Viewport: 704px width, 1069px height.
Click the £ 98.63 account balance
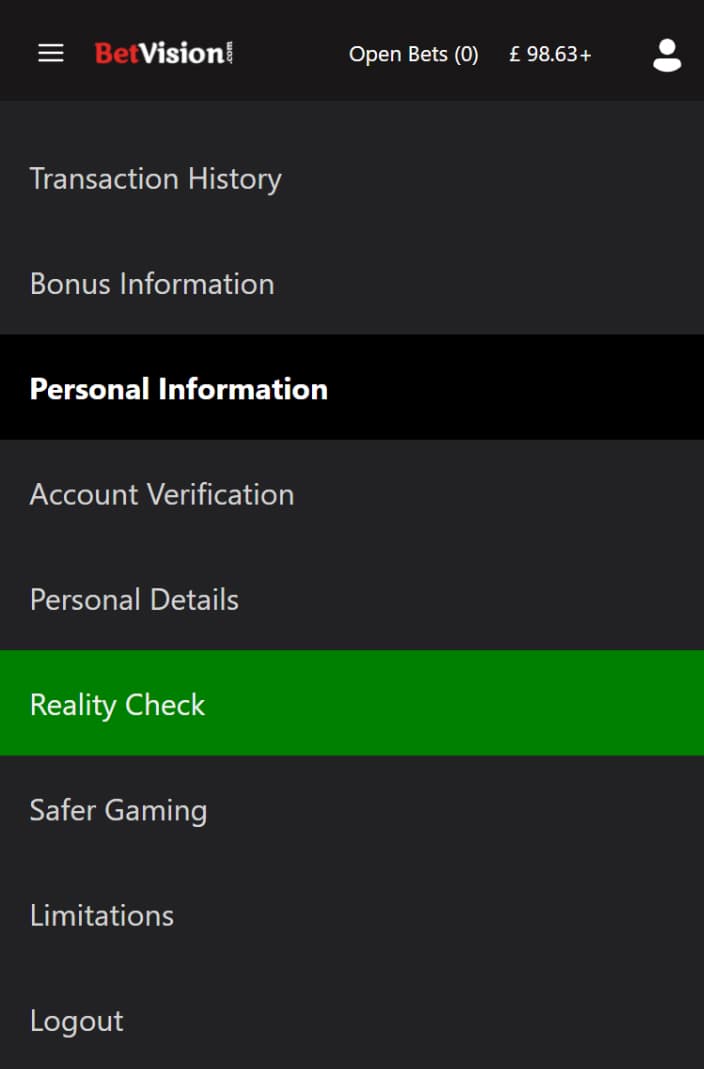[544, 55]
